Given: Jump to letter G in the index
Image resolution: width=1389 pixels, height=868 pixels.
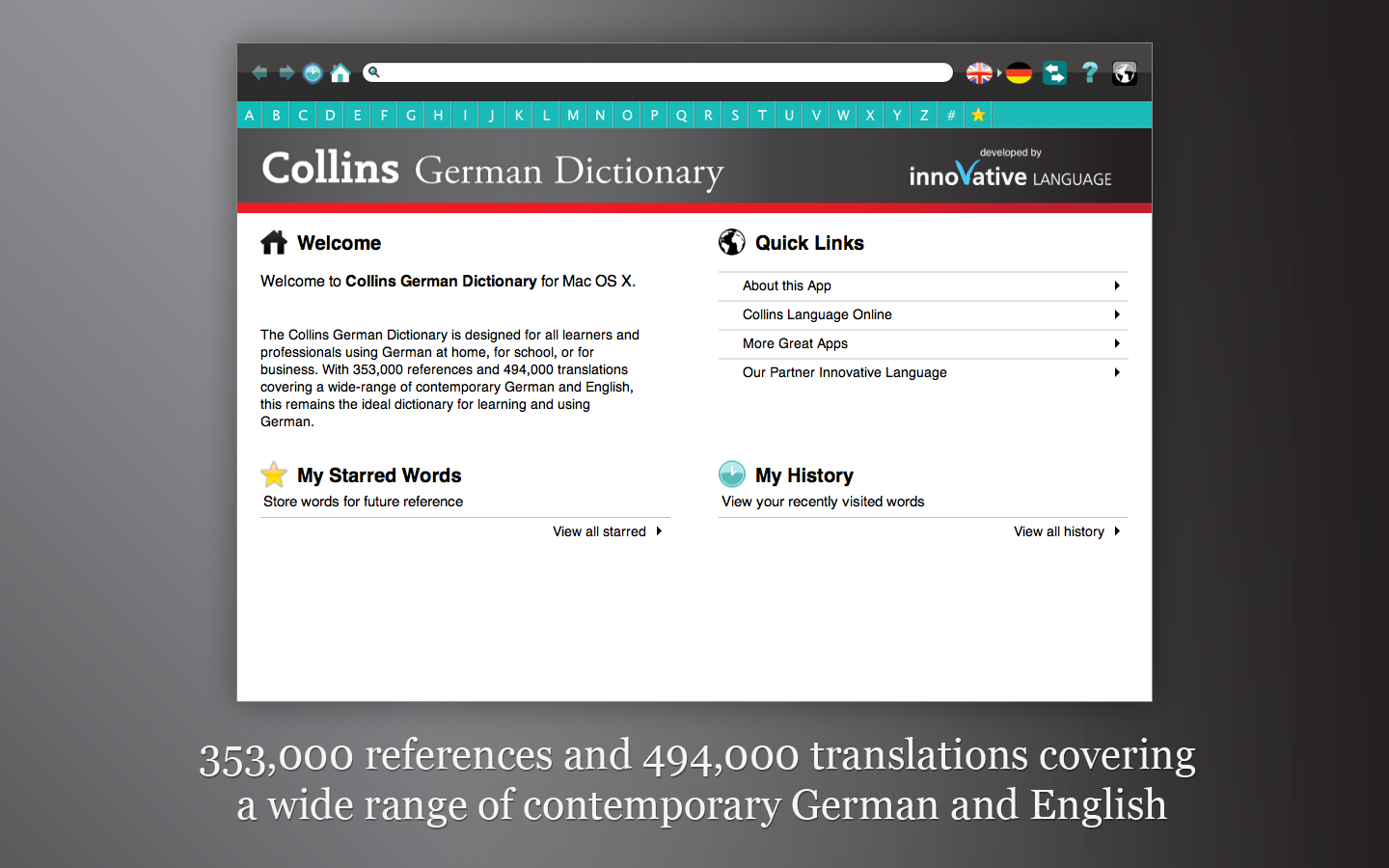Looking at the screenshot, I should 411,115.
